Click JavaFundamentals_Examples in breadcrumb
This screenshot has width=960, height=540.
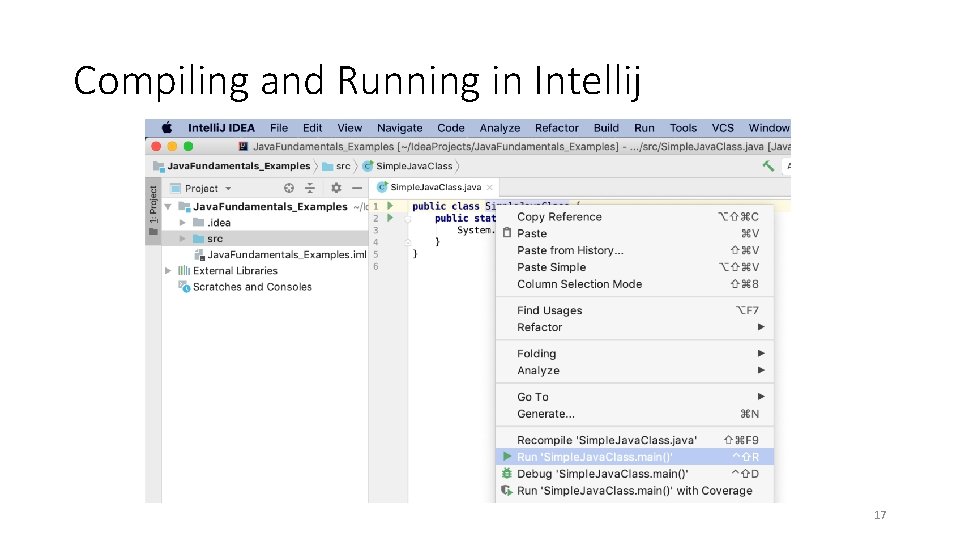point(239,166)
